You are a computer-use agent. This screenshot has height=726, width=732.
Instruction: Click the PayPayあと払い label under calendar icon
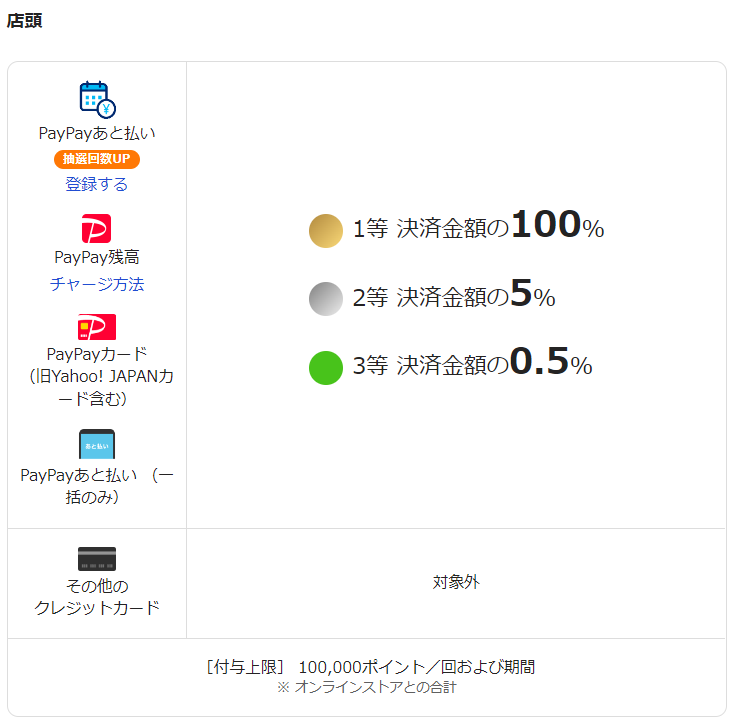pyautogui.click(x=97, y=134)
